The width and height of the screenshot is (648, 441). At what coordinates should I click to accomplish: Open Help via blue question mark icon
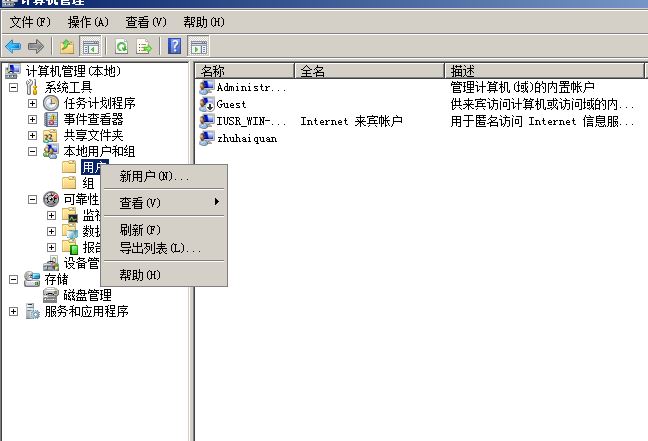[175, 46]
